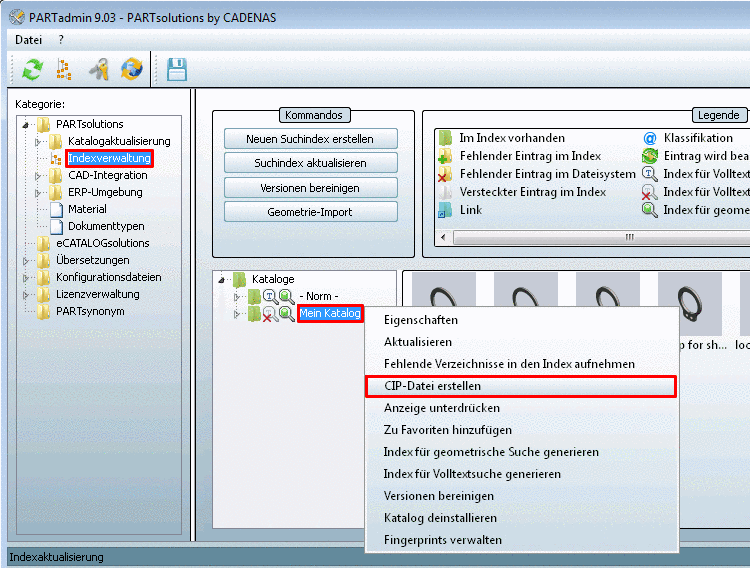750x568 pixels.
Task: Click the Norm row fulltext index icon
Action: (x=271, y=297)
